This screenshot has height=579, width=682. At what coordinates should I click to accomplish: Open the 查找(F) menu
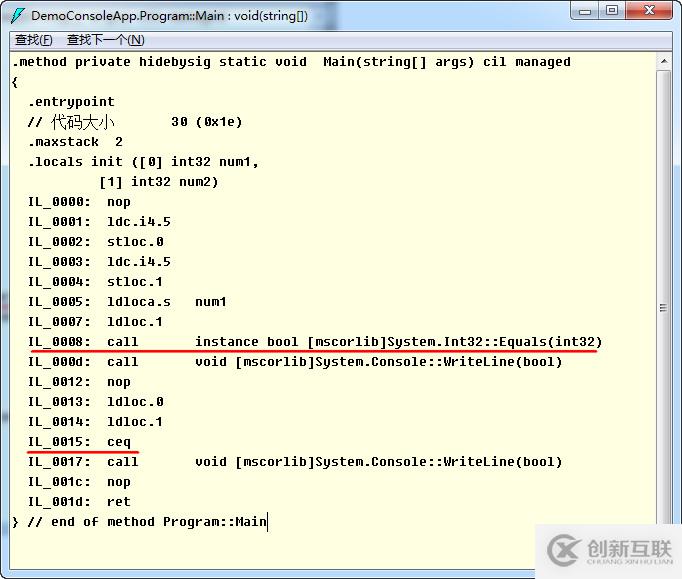click(33, 40)
